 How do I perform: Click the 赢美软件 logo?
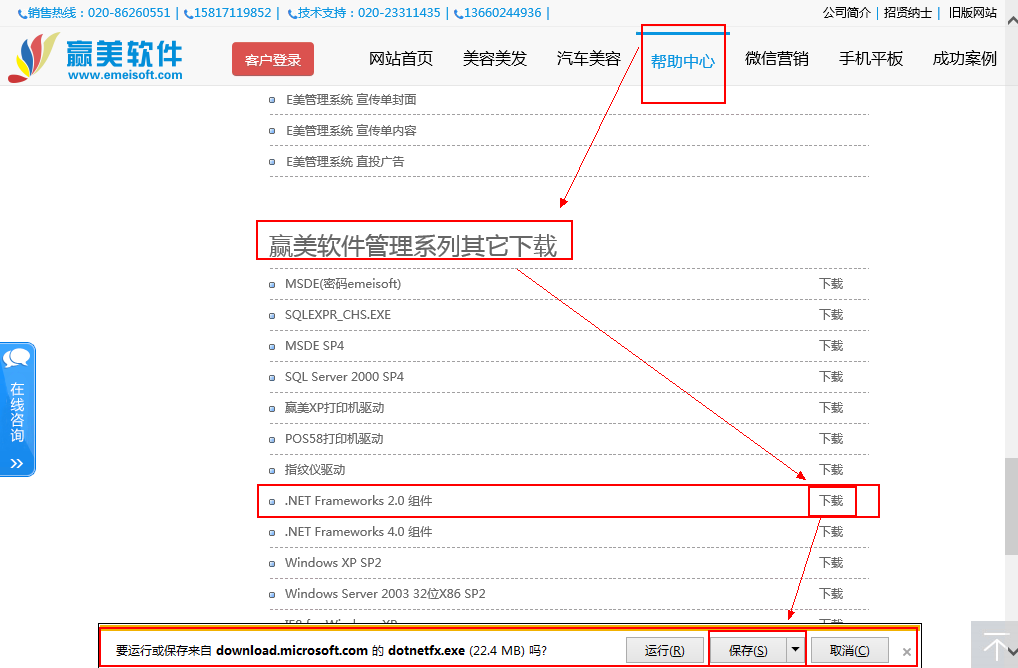tap(96, 58)
